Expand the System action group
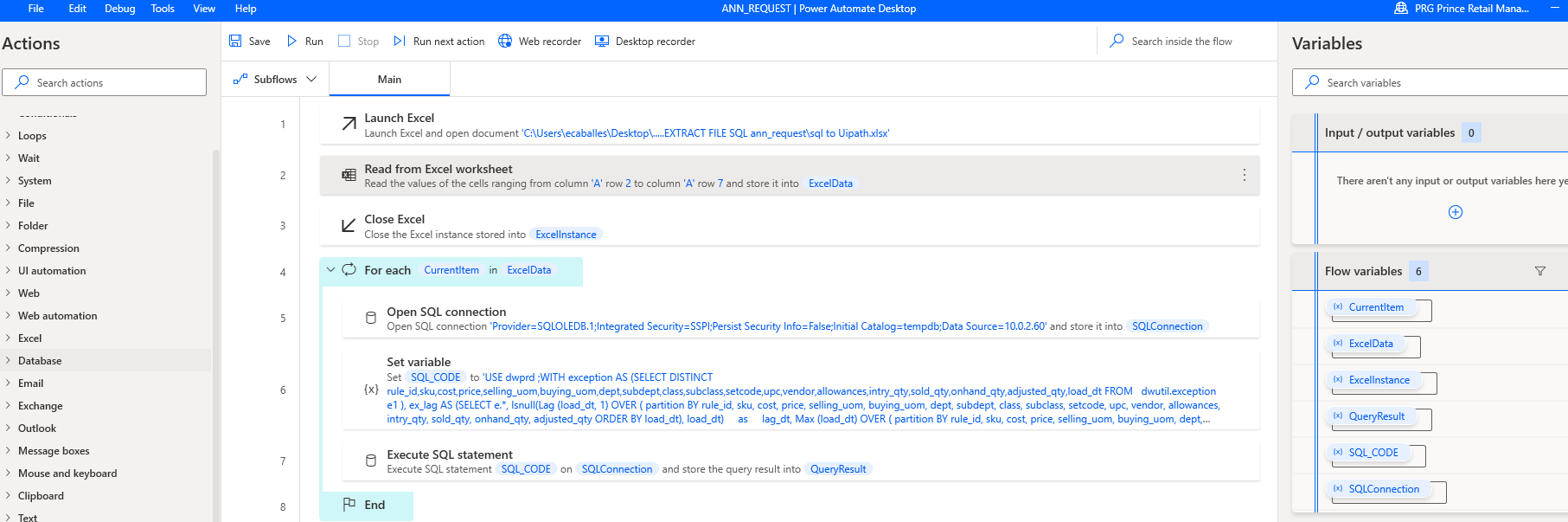 [x=8, y=180]
